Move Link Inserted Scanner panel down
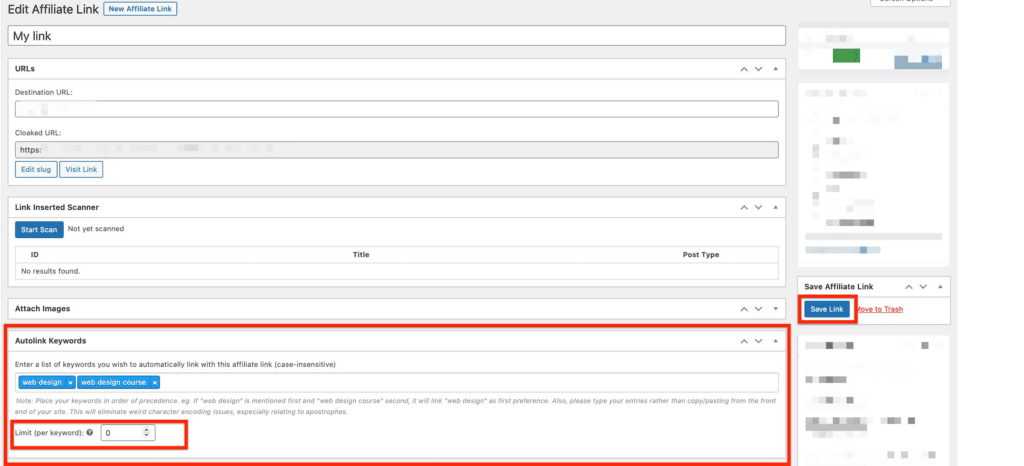The image size is (1024, 466). [758, 208]
